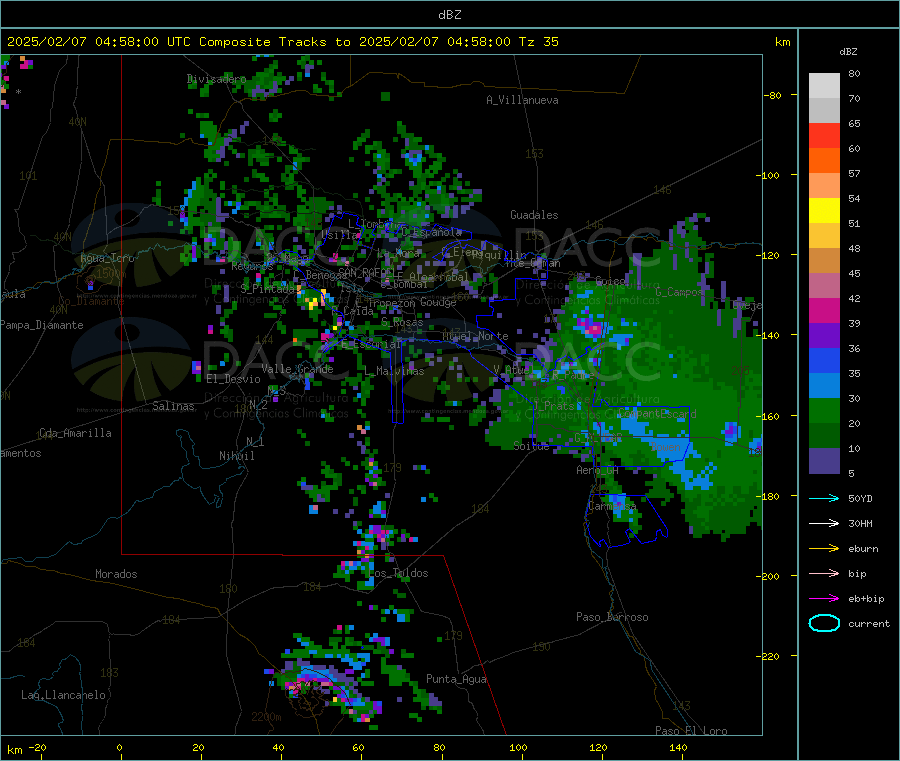Click the 'Soitue' map label

pyautogui.click(x=531, y=445)
